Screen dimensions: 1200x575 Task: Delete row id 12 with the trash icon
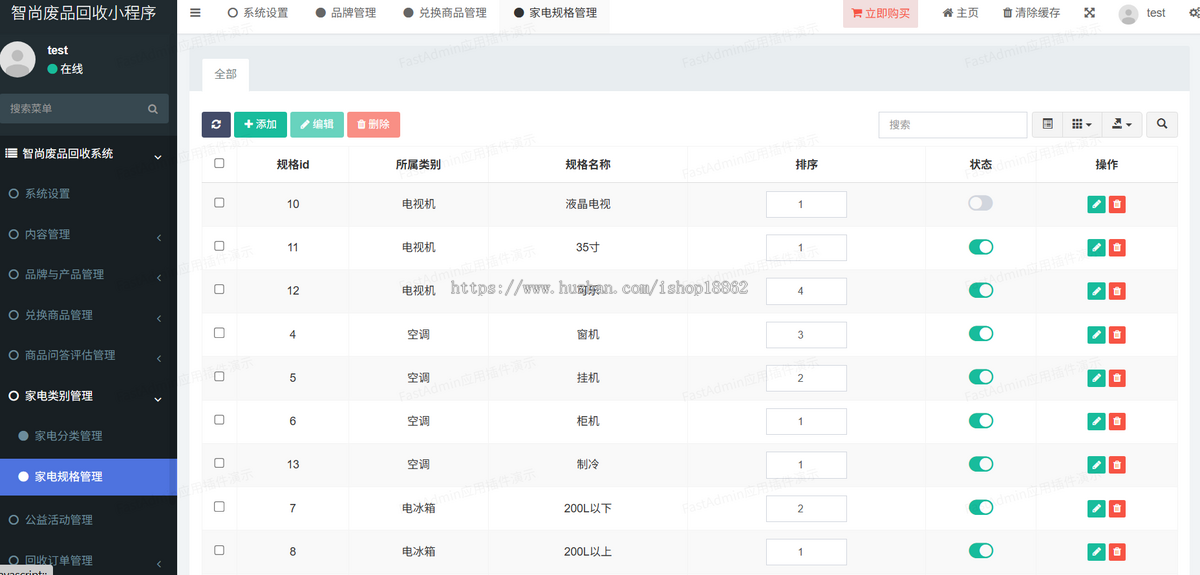point(1117,291)
